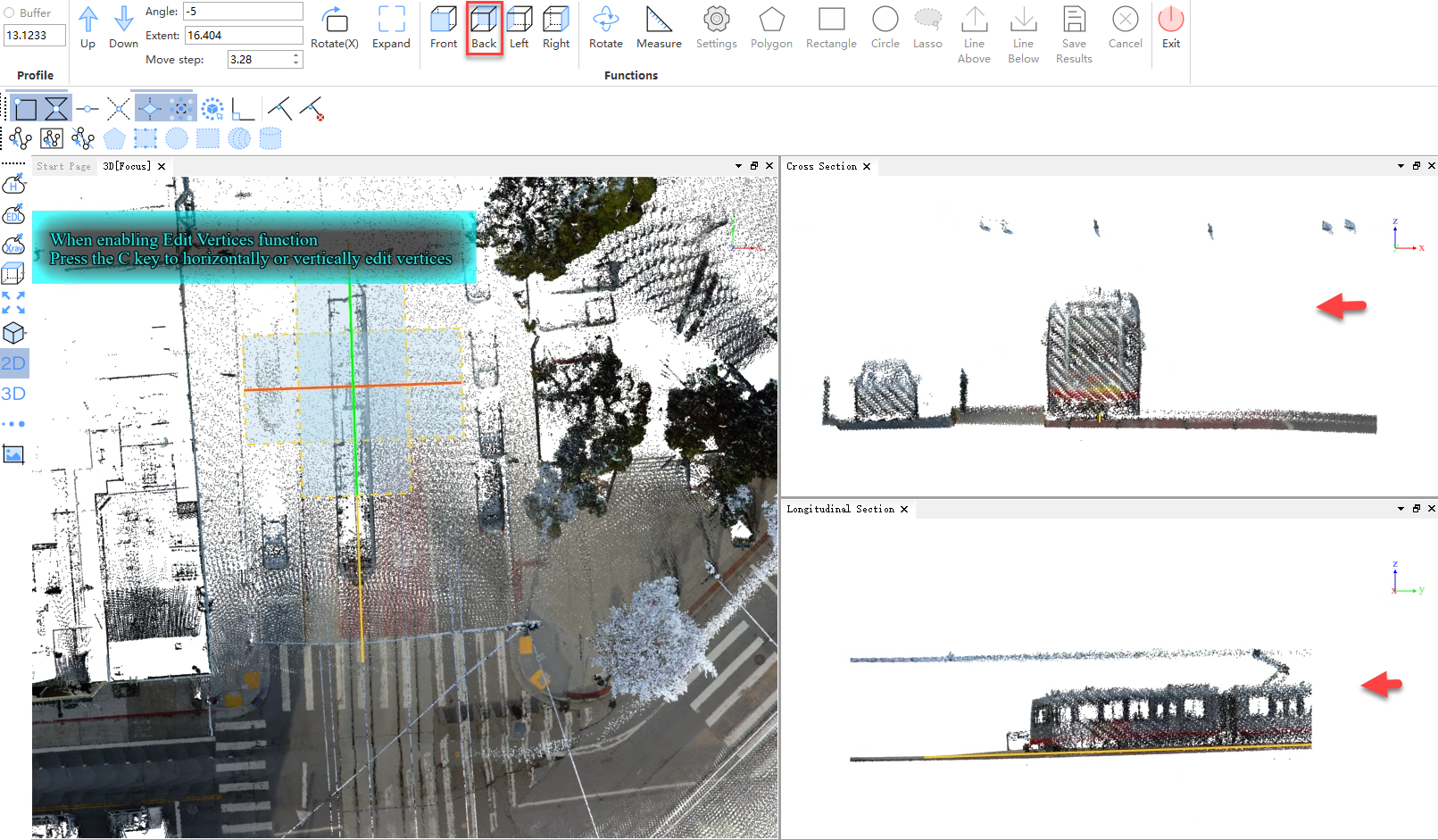
Task: Click the Buffer value field 13.1233
Action: coord(35,35)
